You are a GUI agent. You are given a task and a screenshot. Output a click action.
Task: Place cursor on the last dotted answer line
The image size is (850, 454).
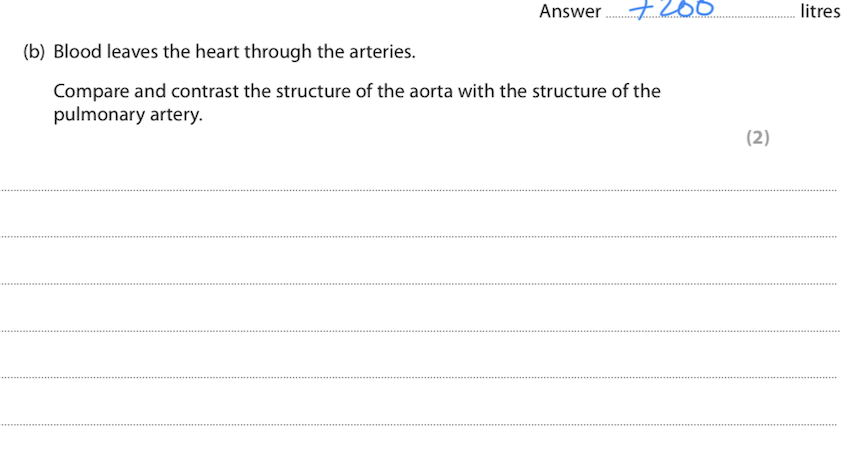click(420, 424)
